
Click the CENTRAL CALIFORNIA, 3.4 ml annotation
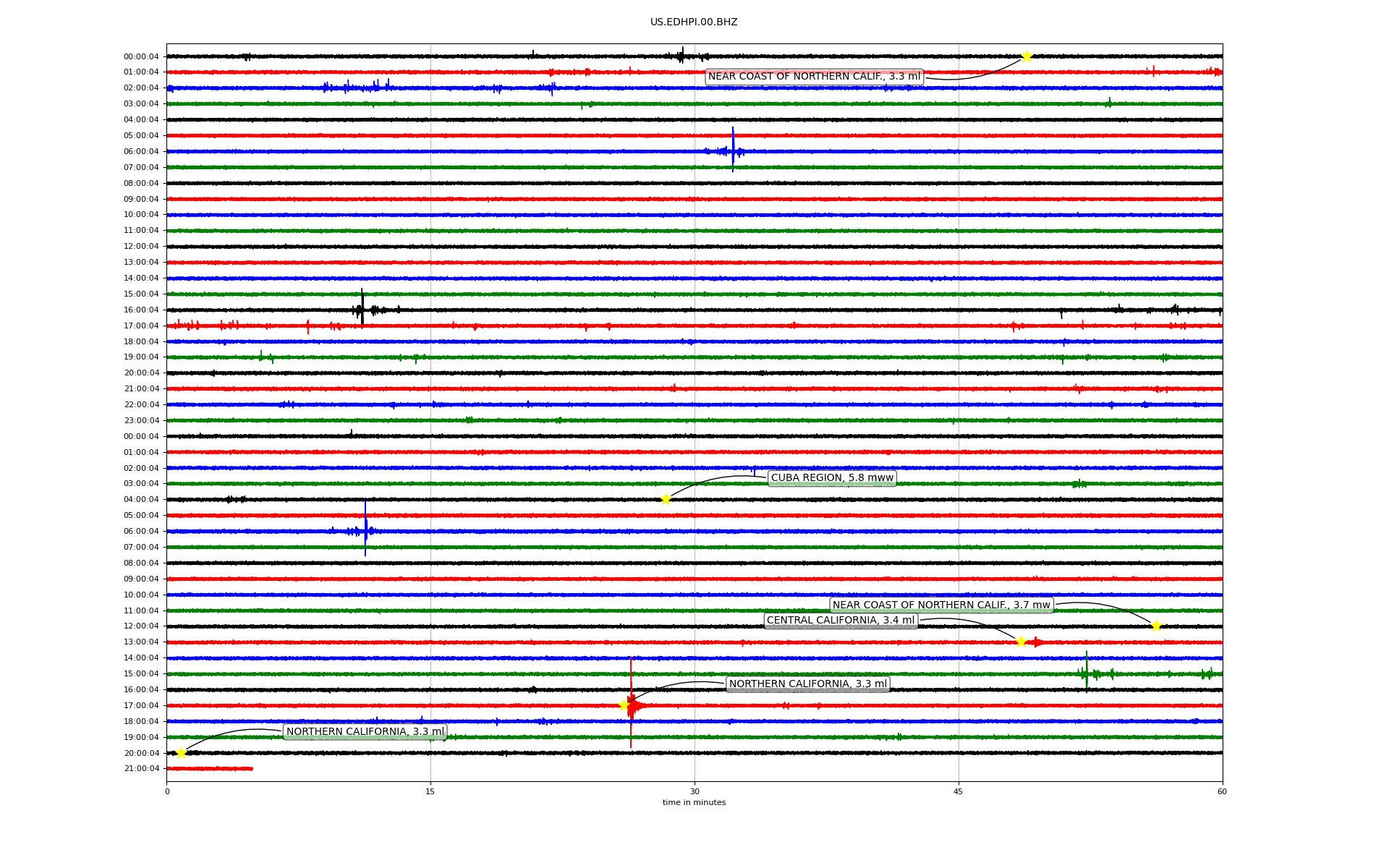(x=841, y=621)
